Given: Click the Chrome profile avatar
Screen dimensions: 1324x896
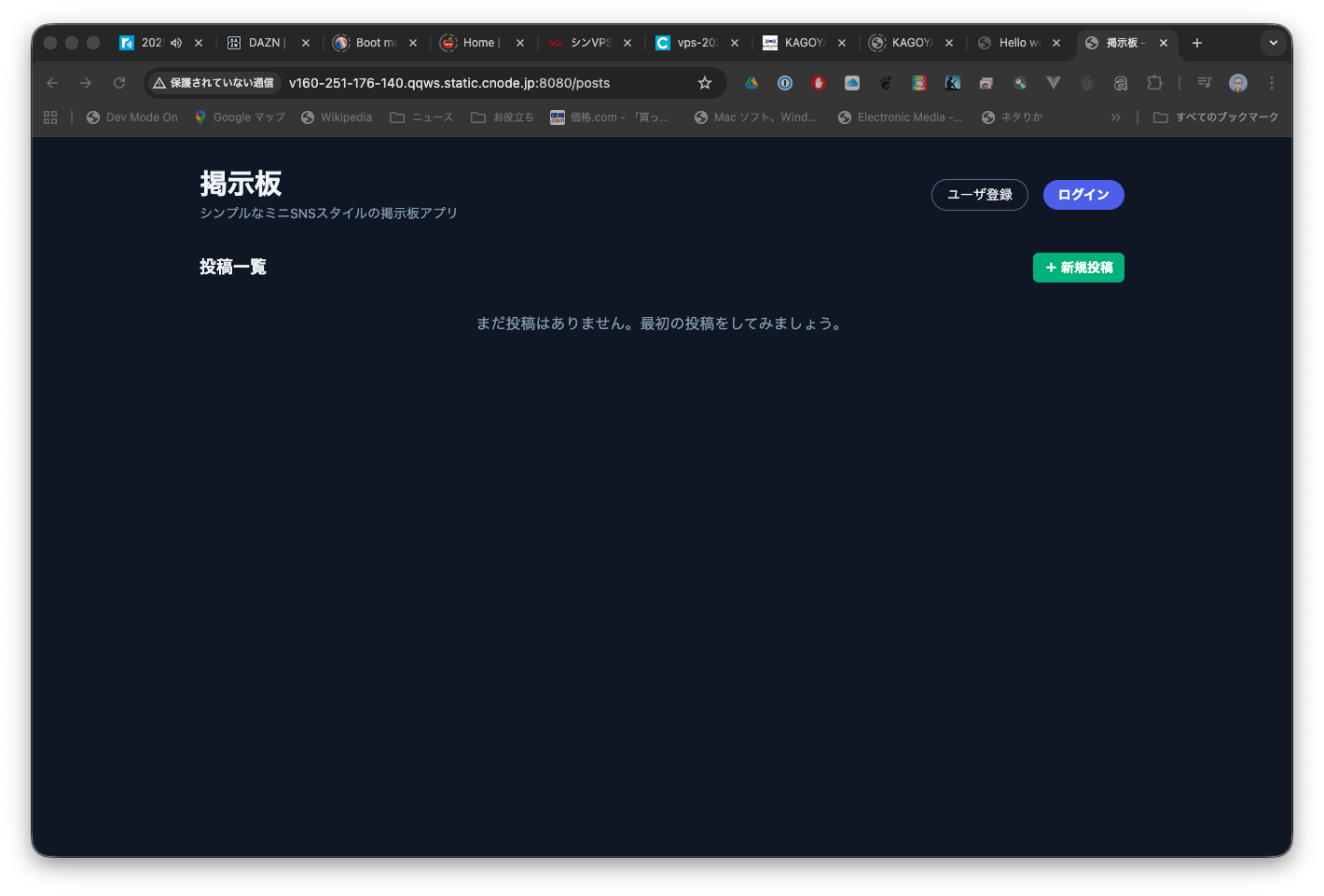Looking at the screenshot, I should coord(1238,83).
